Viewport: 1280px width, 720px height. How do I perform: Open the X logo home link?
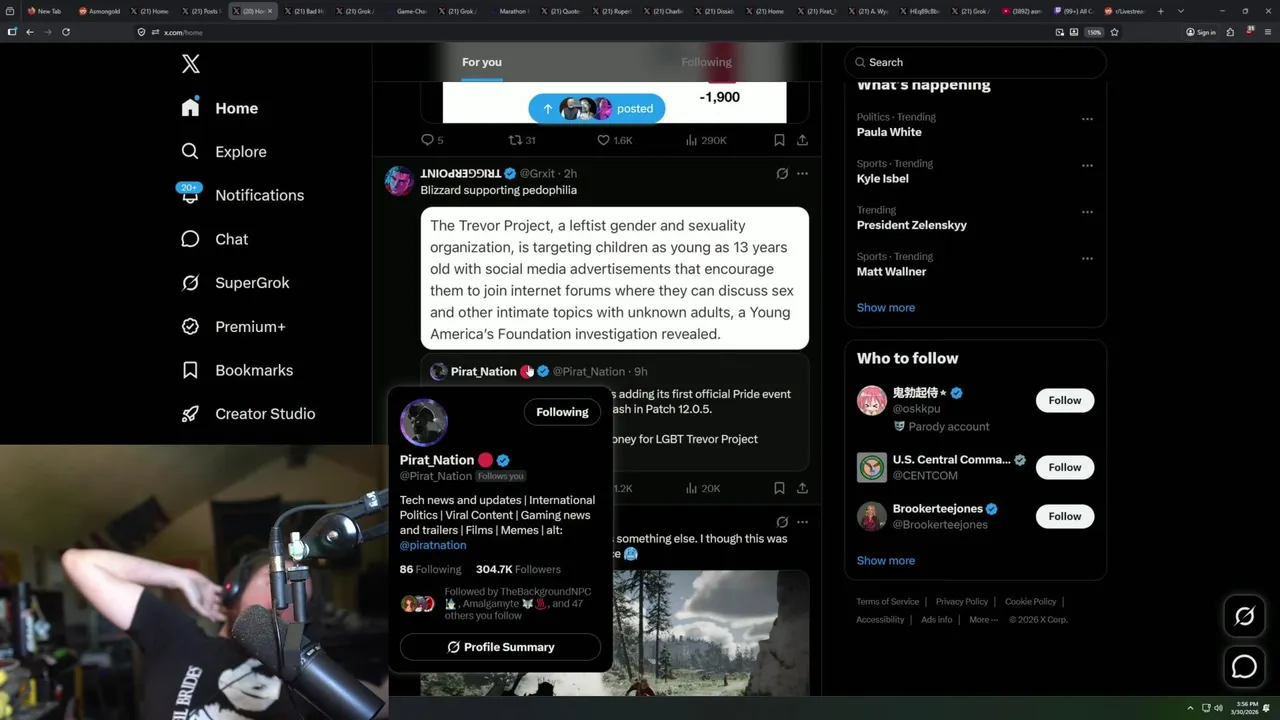coord(191,64)
